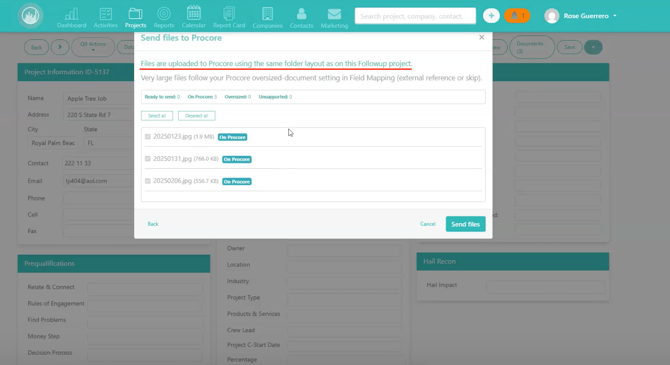Click the Email field
Screen dimensions: 670x365
[x=99, y=181]
